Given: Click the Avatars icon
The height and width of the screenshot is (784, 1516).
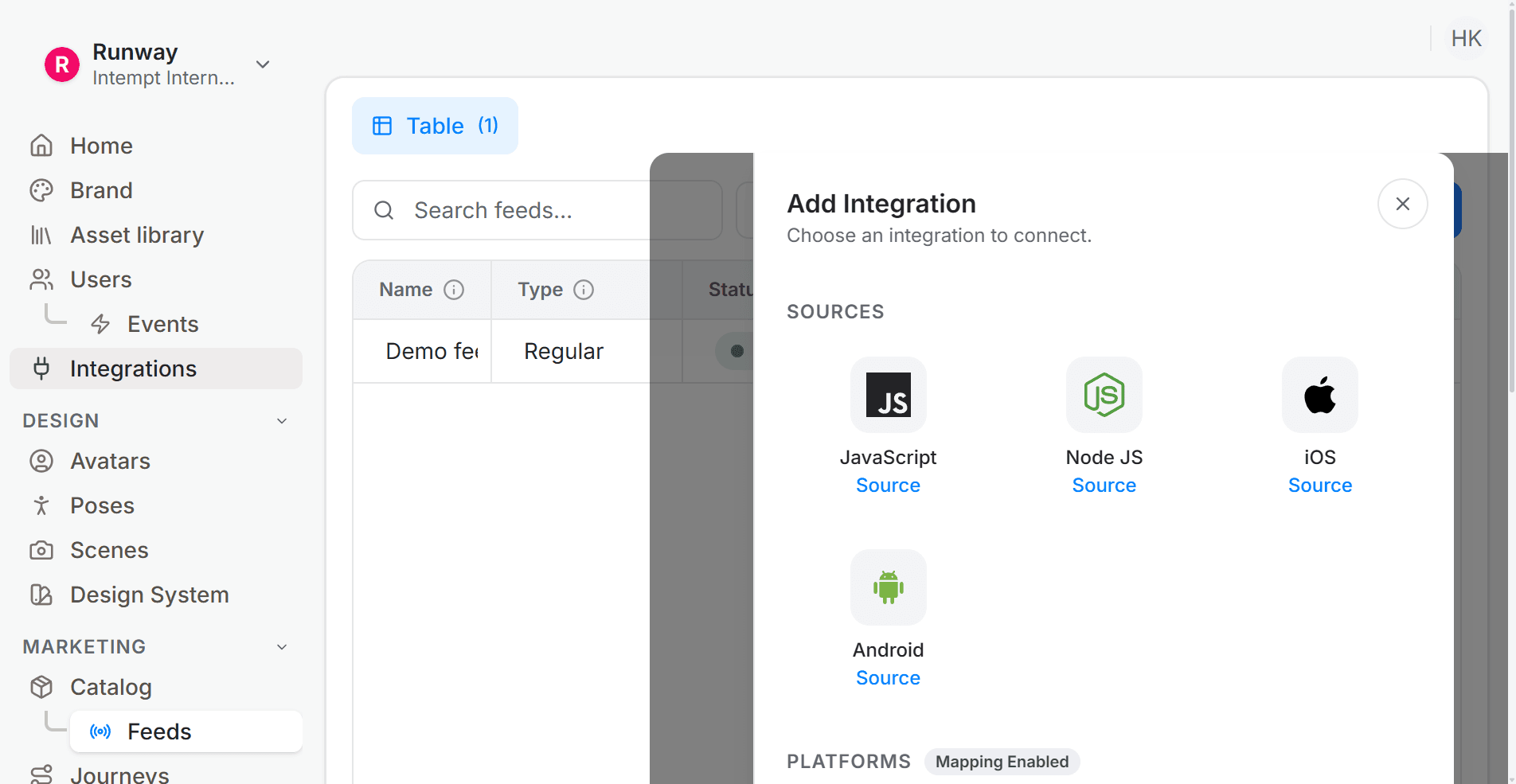Looking at the screenshot, I should 41,461.
